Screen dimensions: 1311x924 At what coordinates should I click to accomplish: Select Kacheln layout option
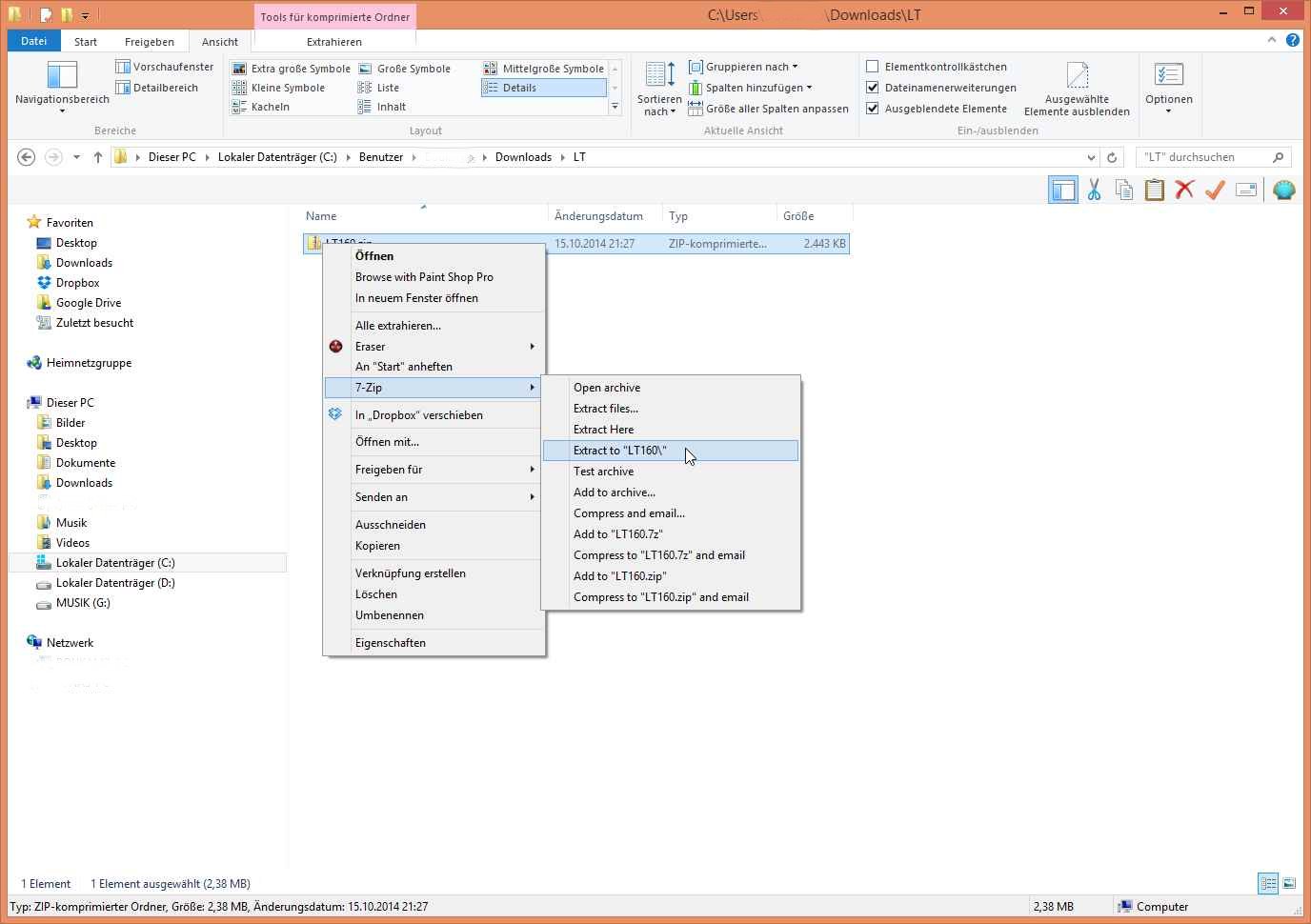tap(261, 107)
